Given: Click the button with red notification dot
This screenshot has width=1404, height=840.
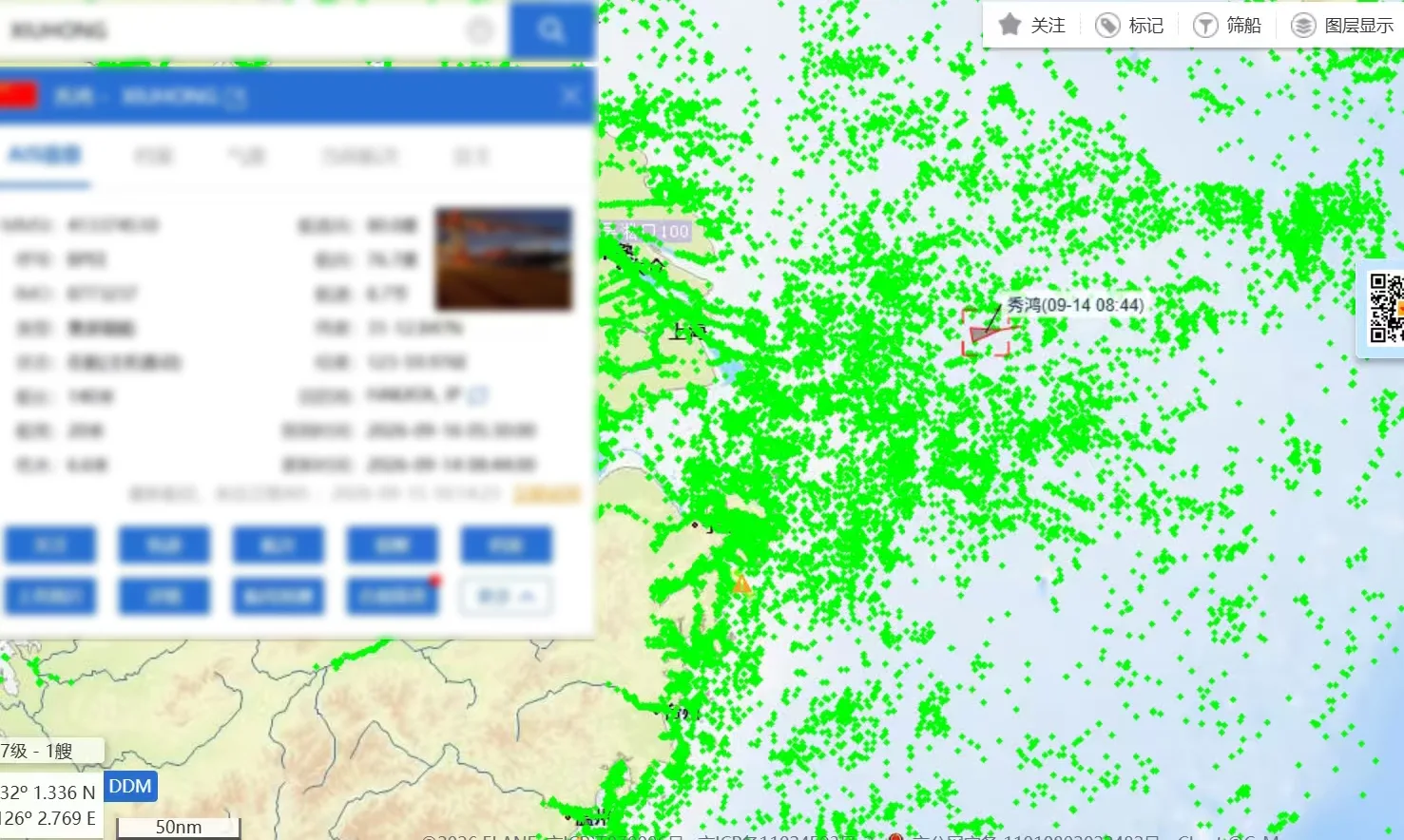Looking at the screenshot, I should point(393,597).
